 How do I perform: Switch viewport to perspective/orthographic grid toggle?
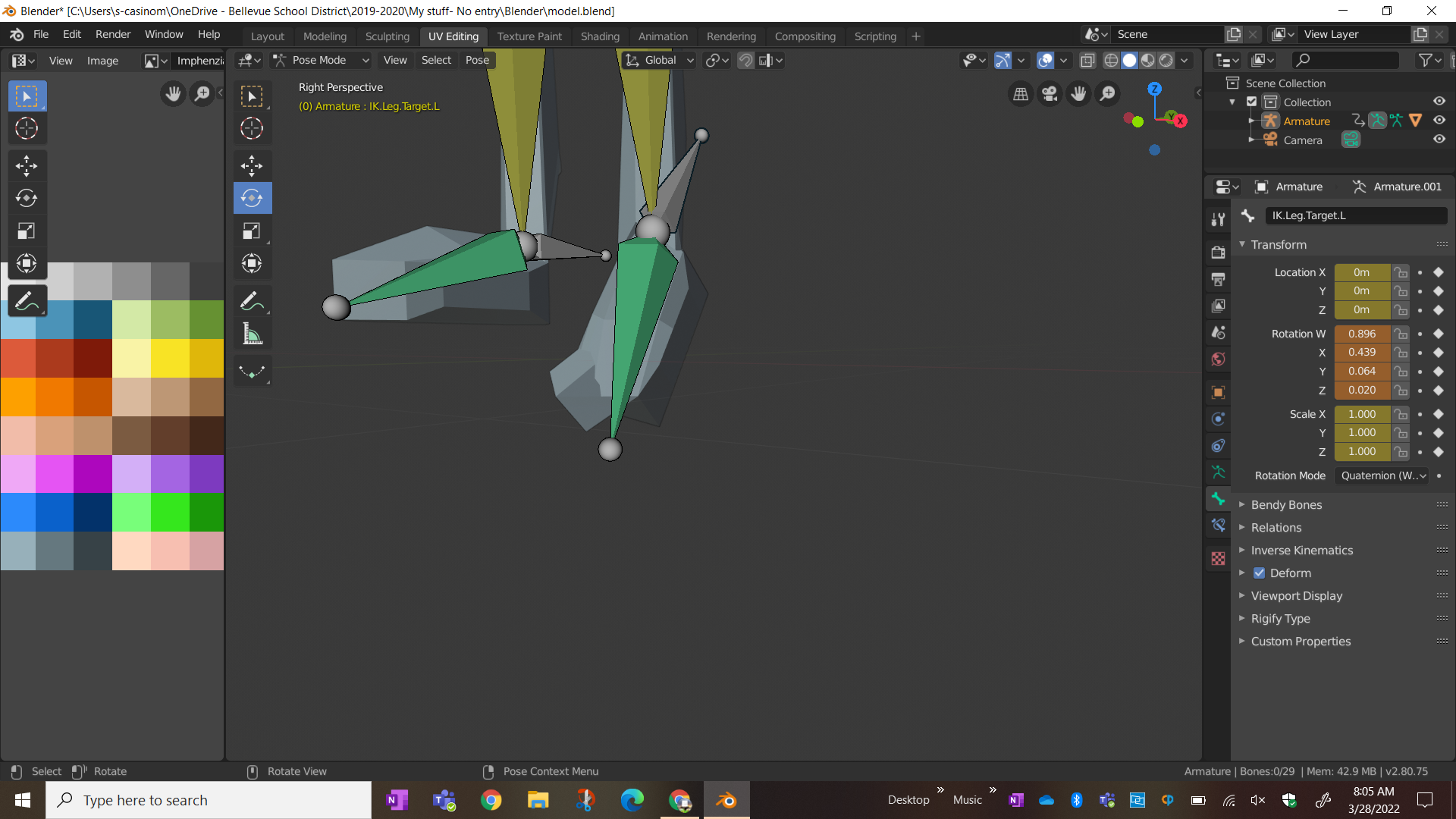tap(1021, 94)
